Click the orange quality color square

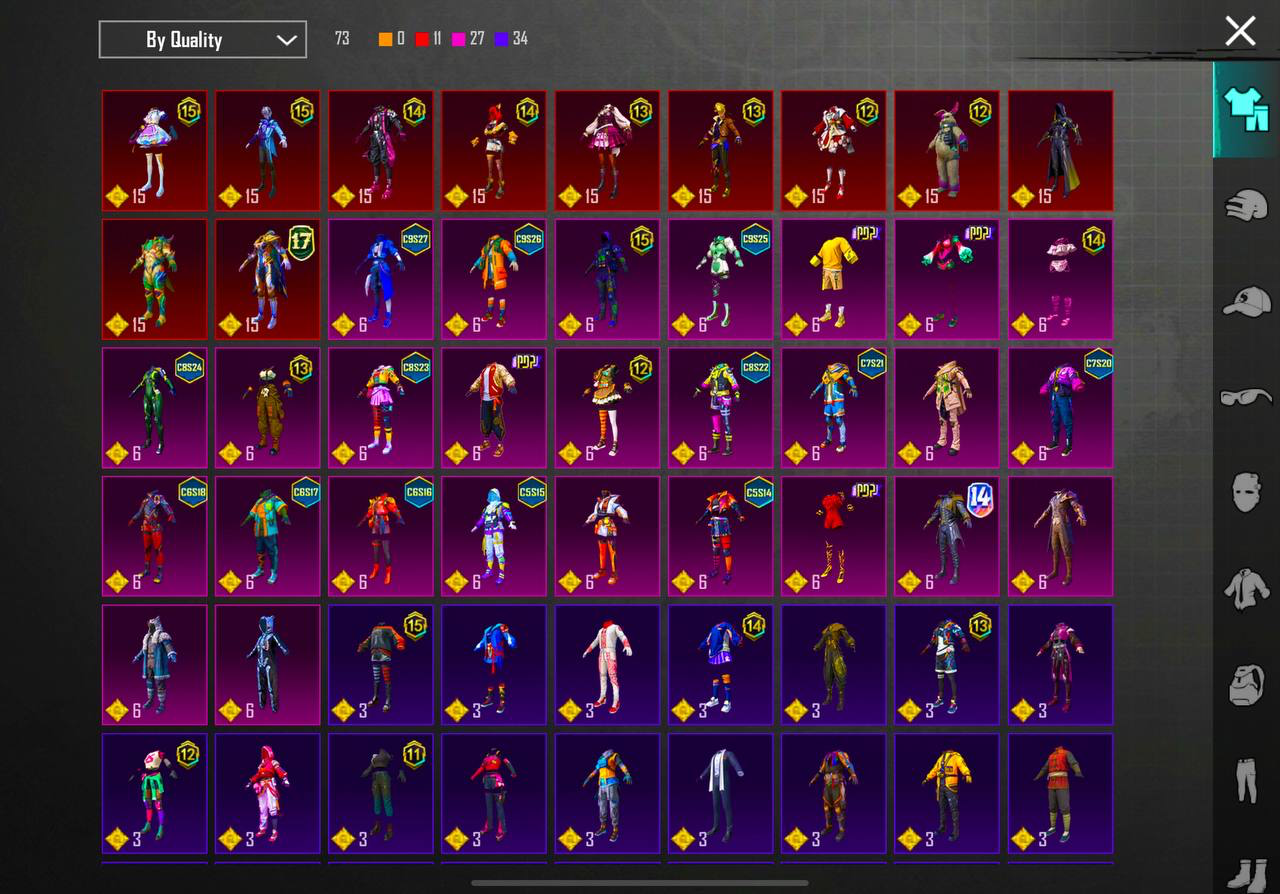coord(386,40)
